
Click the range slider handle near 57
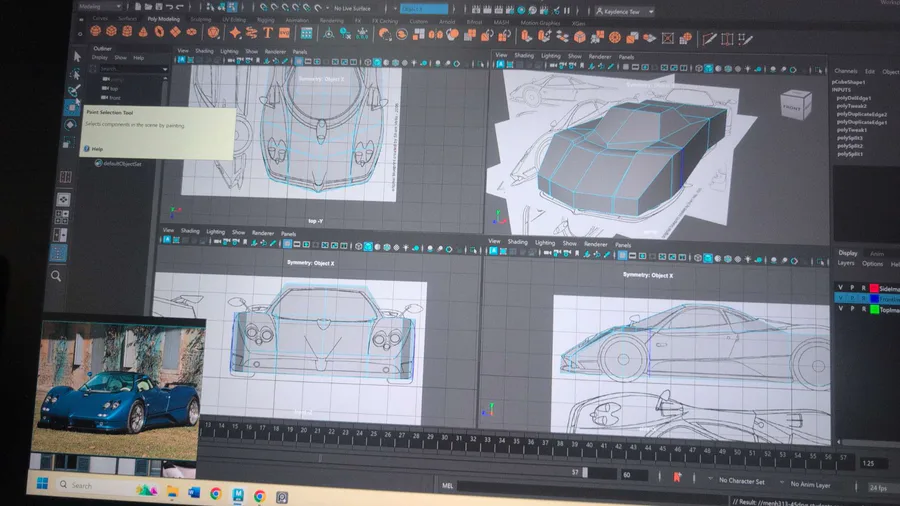pos(585,473)
